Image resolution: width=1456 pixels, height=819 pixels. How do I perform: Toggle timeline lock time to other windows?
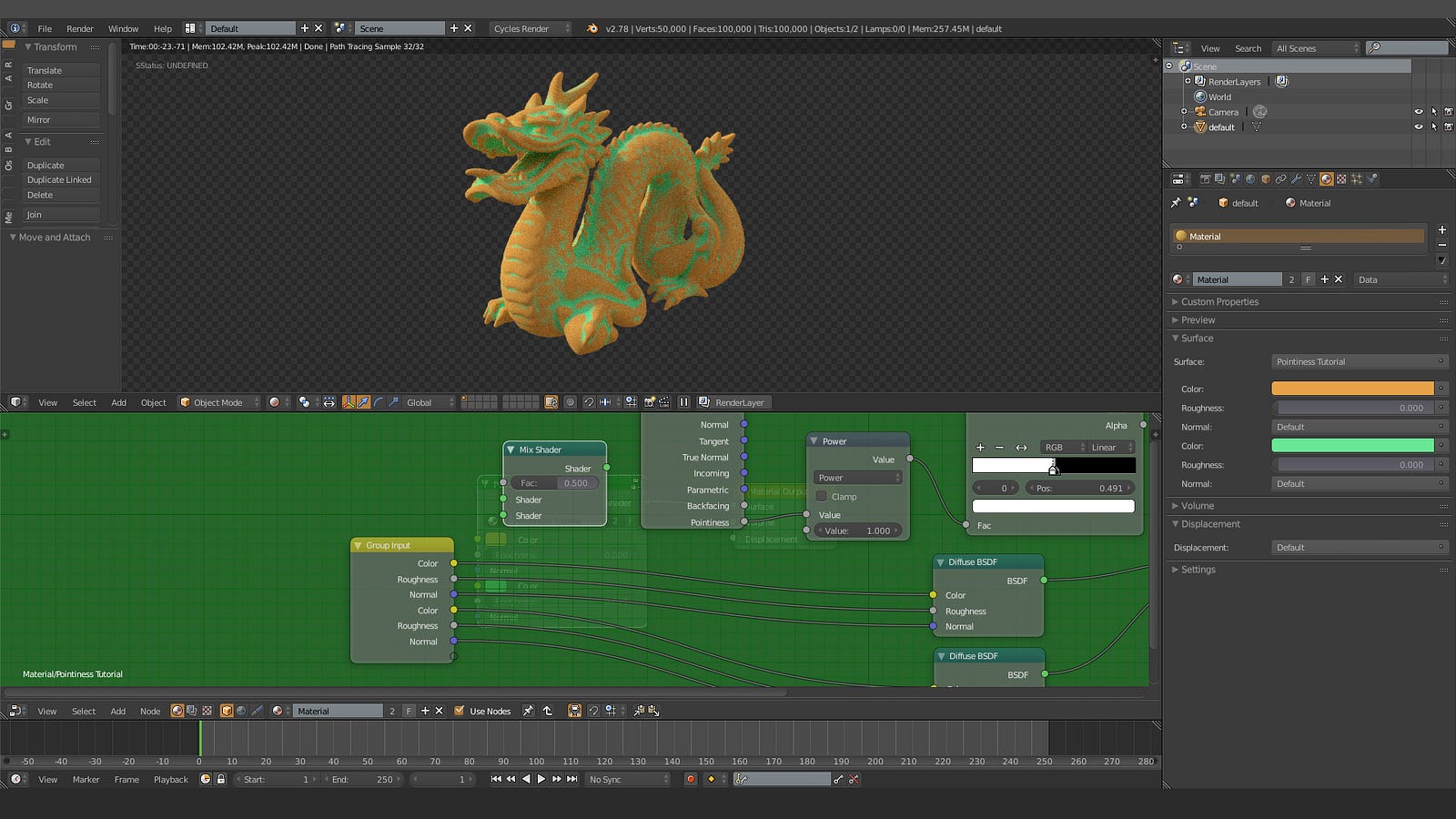(220, 779)
